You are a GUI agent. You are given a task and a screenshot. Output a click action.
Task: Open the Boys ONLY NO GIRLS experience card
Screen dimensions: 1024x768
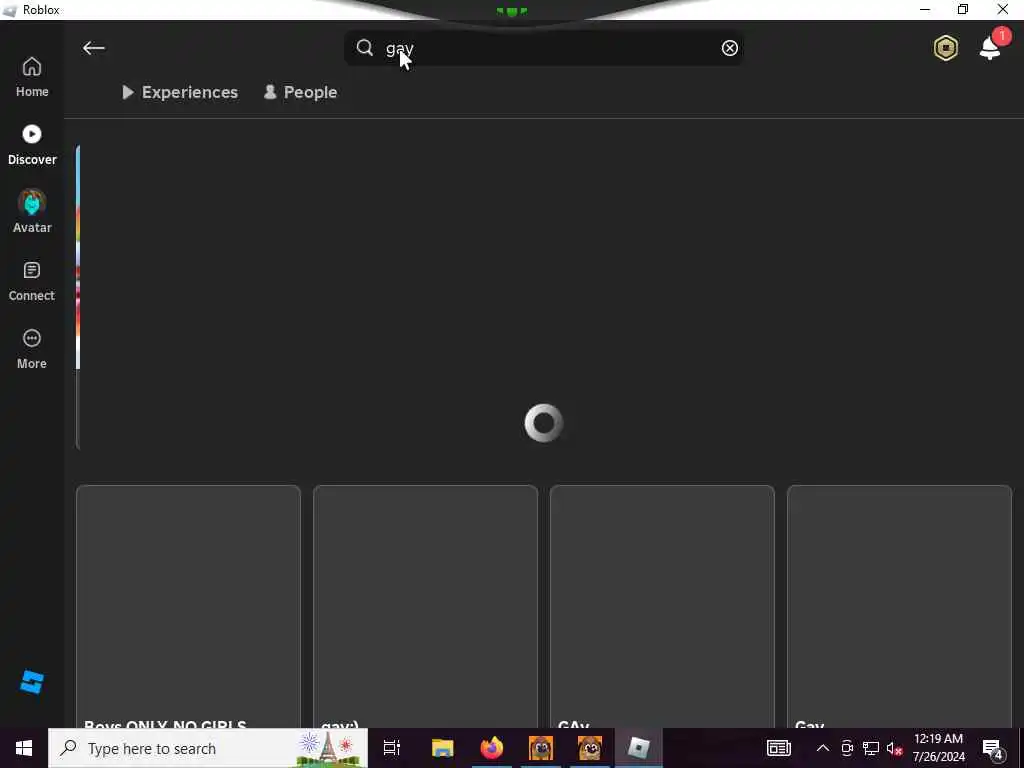[x=188, y=606]
